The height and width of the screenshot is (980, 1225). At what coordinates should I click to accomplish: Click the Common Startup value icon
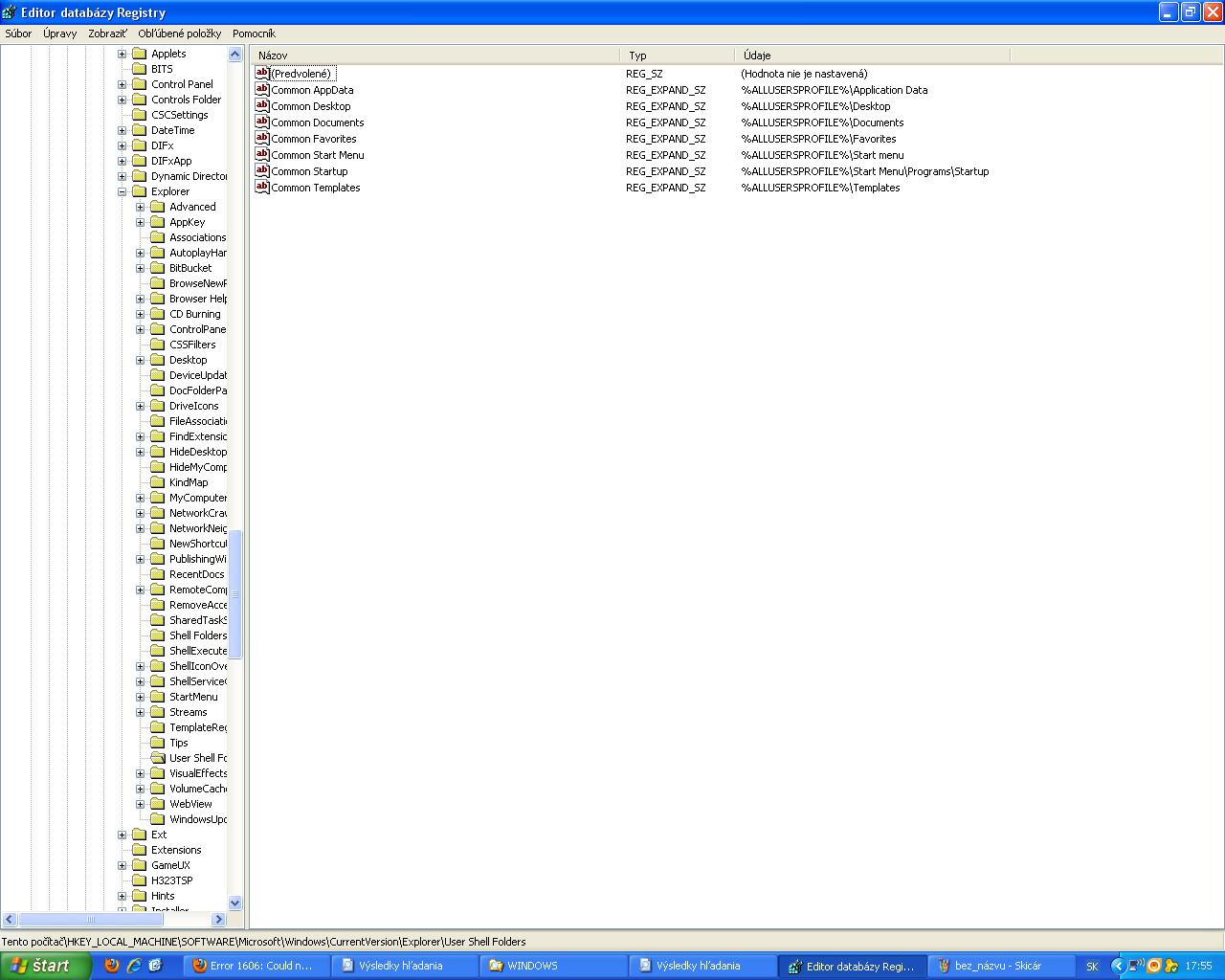[x=262, y=170]
